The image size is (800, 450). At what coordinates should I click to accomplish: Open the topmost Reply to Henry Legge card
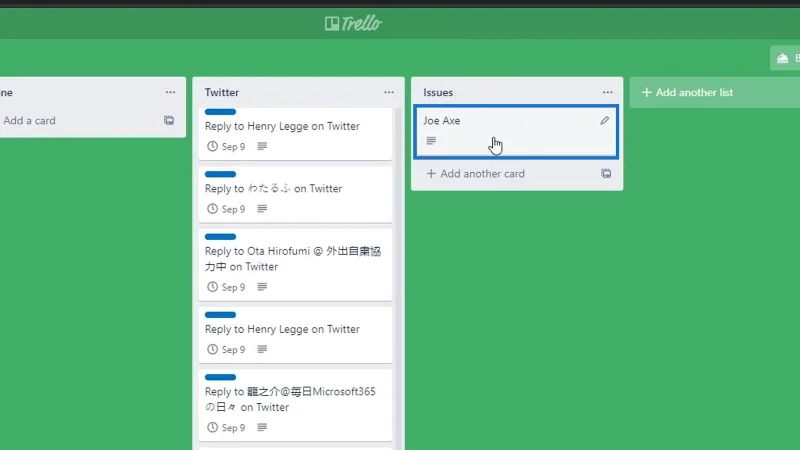[295, 133]
